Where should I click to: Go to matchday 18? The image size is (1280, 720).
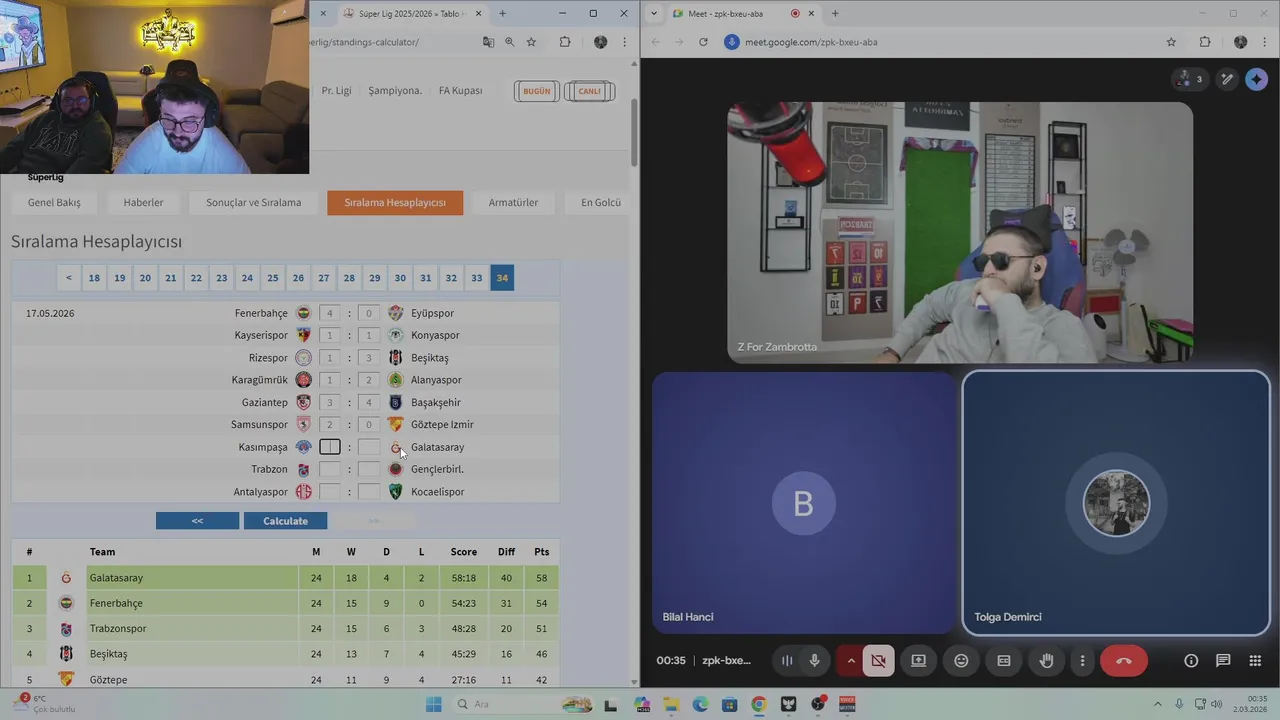94,278
